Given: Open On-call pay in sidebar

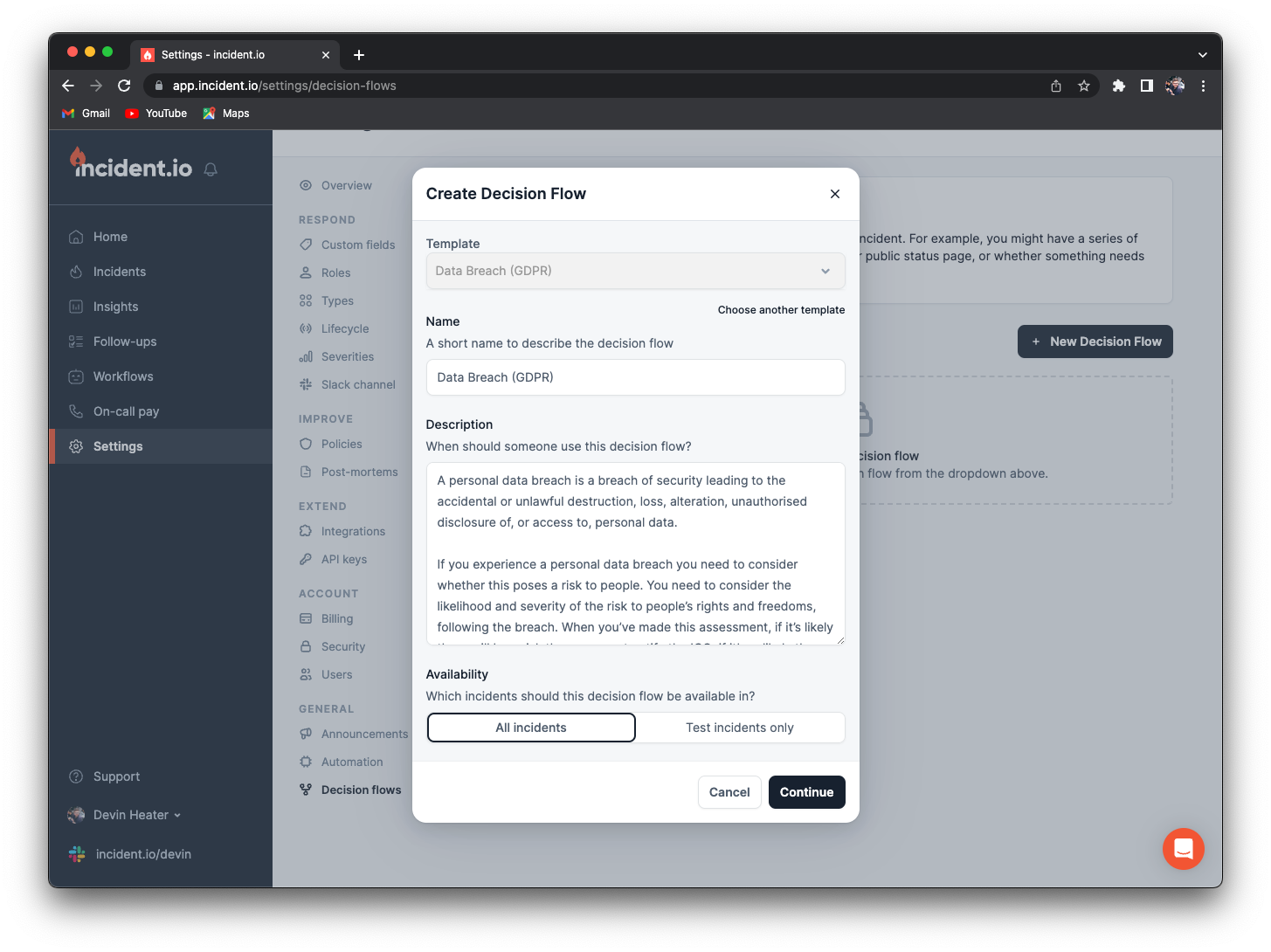Looking at the screenshot, I should coord(161,411).
